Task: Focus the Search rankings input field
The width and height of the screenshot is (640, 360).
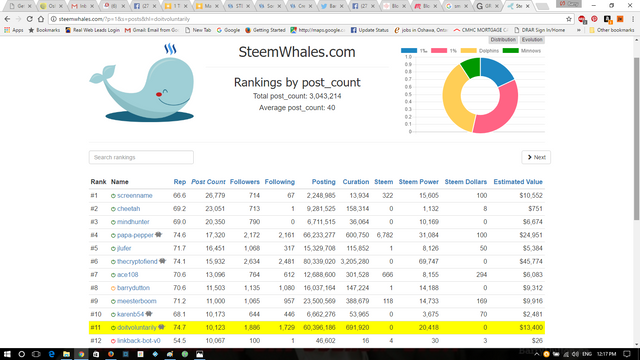Action: click(141, 157)
